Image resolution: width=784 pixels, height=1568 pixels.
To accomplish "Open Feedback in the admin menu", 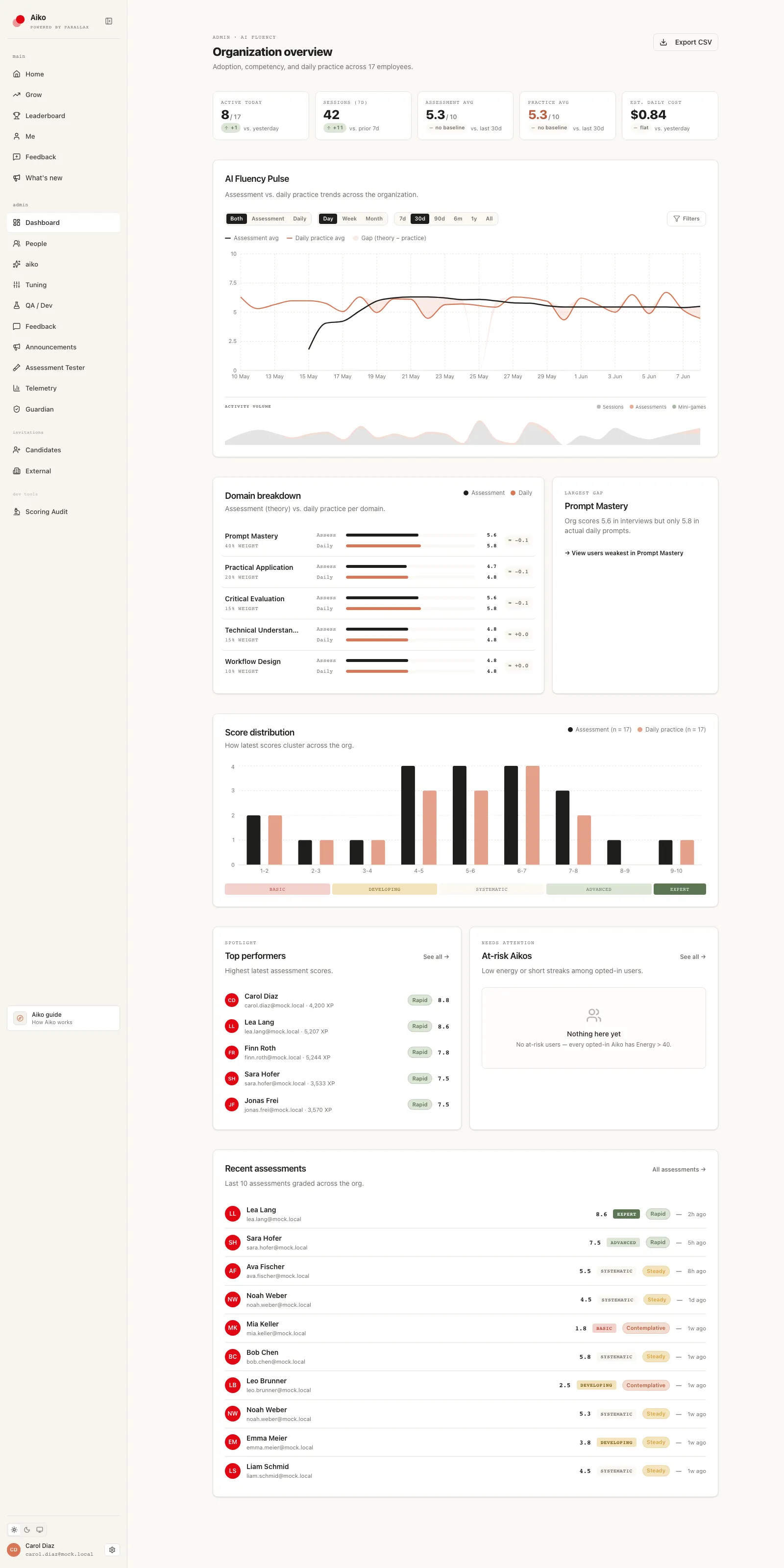I will (63, 326).
